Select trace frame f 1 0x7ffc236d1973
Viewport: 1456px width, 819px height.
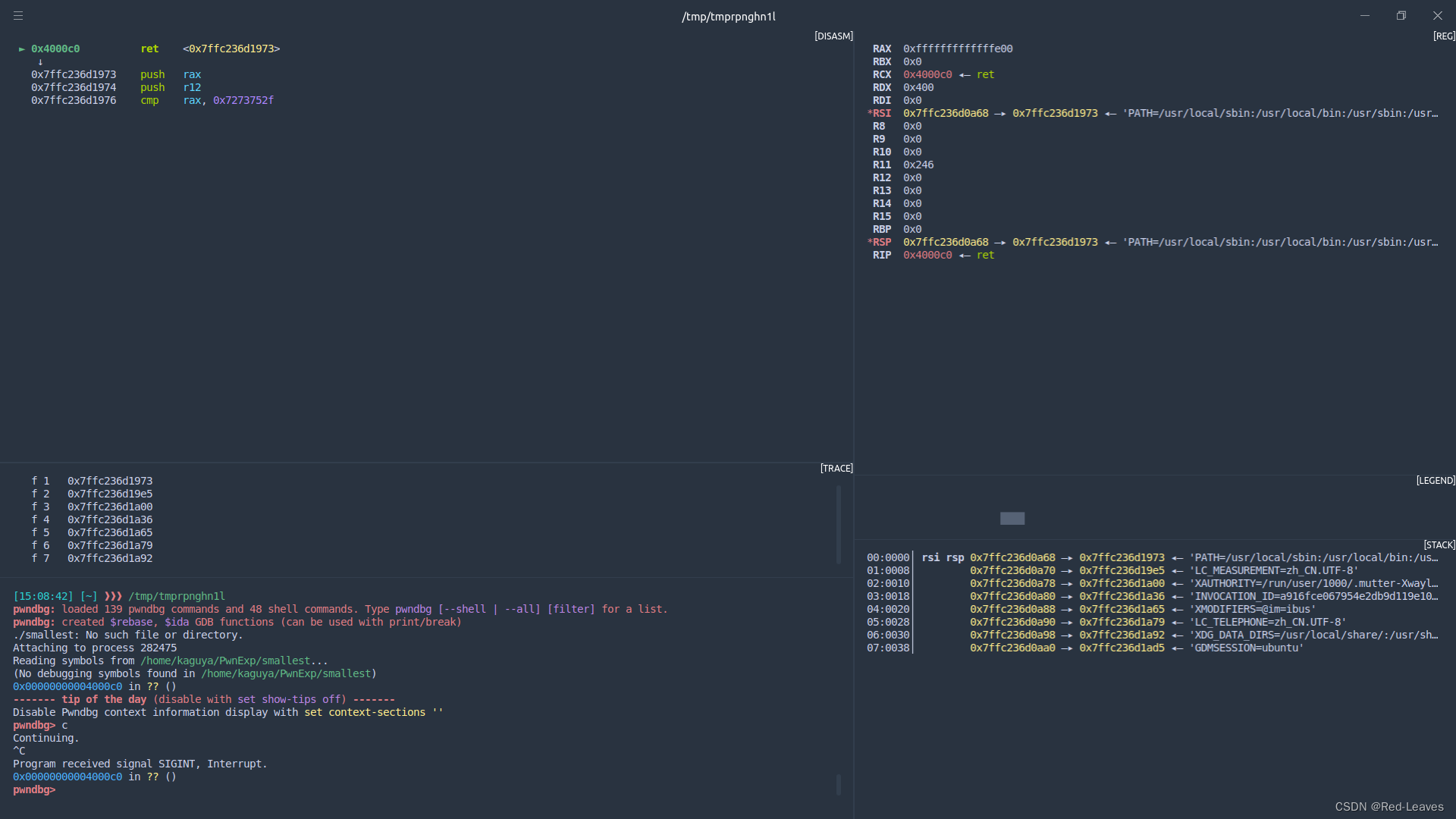[92, 481]
